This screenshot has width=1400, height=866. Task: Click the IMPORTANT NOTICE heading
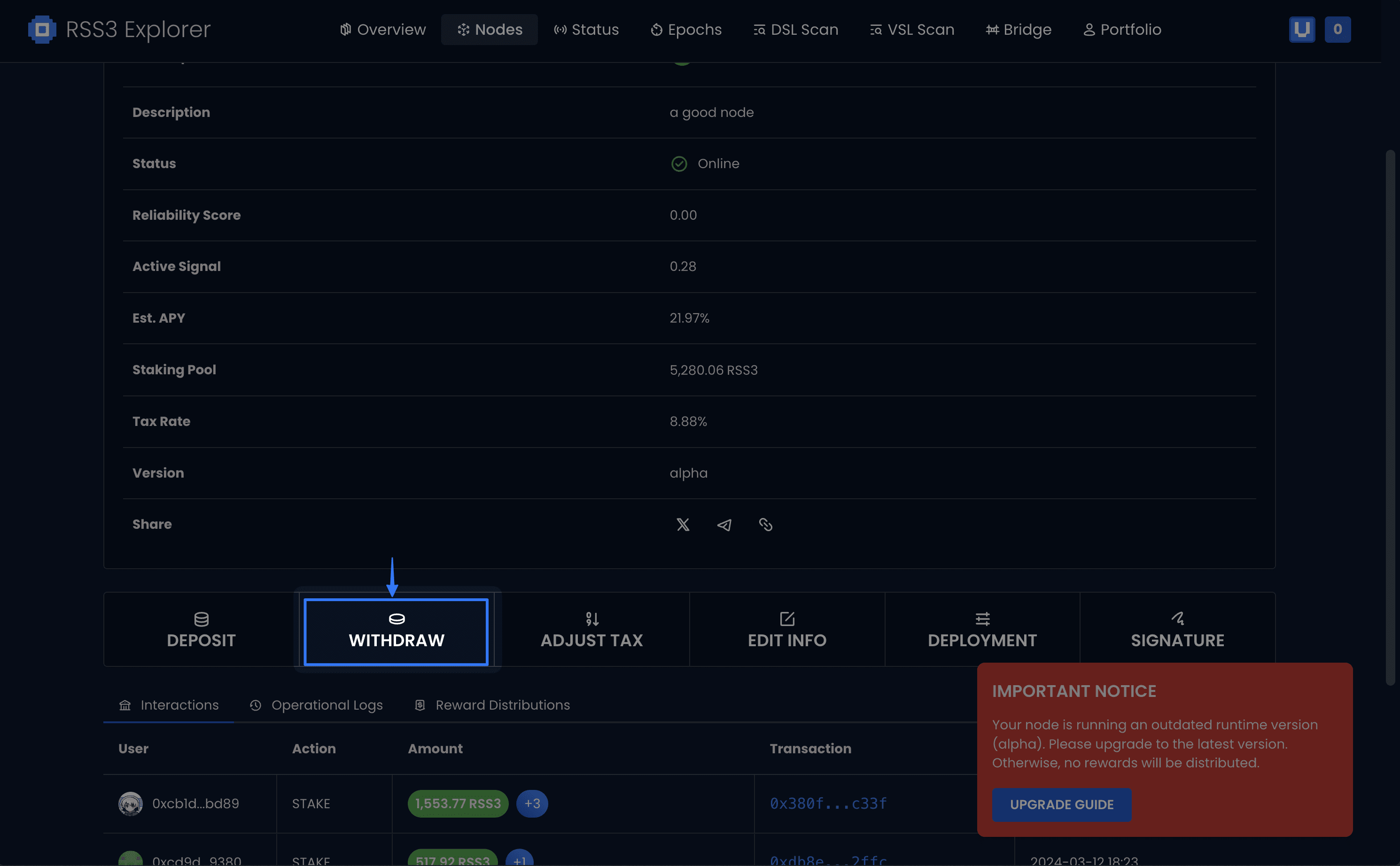click(x=1074, y=691)
